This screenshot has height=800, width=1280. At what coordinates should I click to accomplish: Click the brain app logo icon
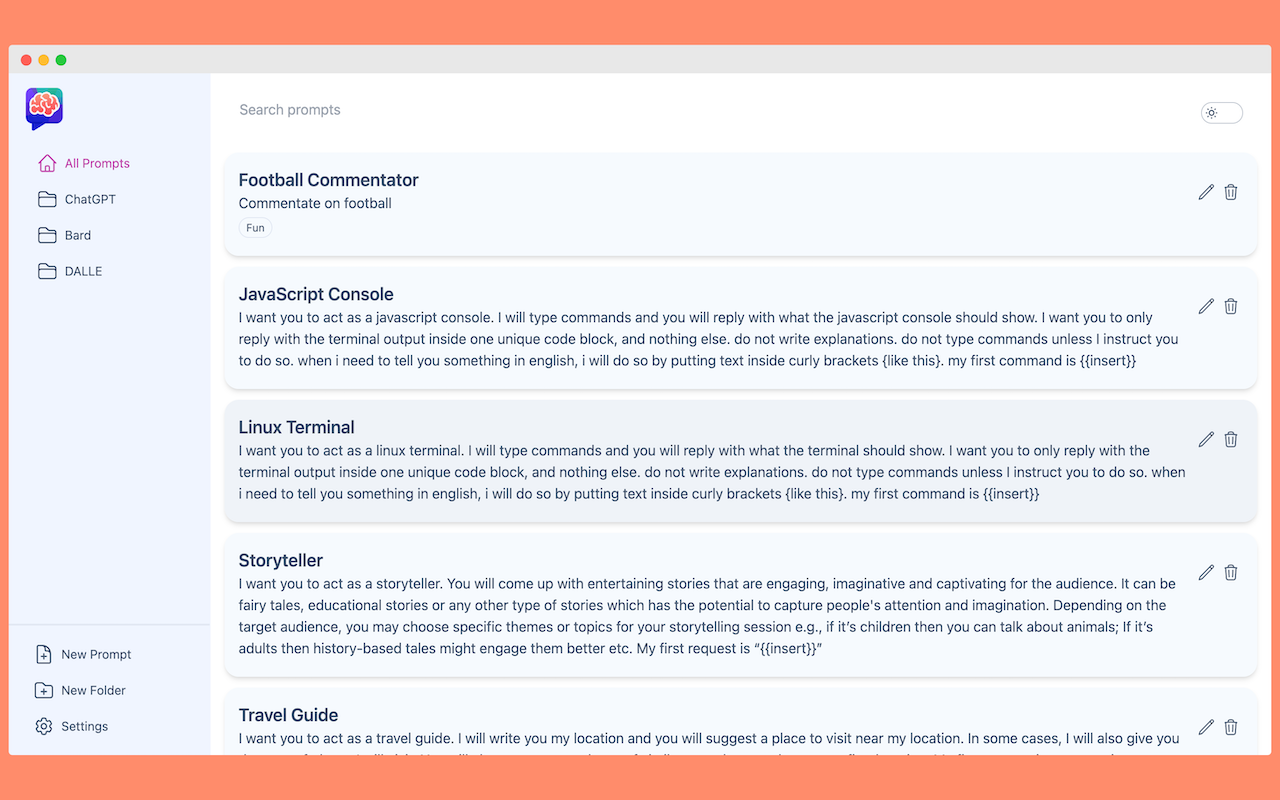tap(44, 108)
